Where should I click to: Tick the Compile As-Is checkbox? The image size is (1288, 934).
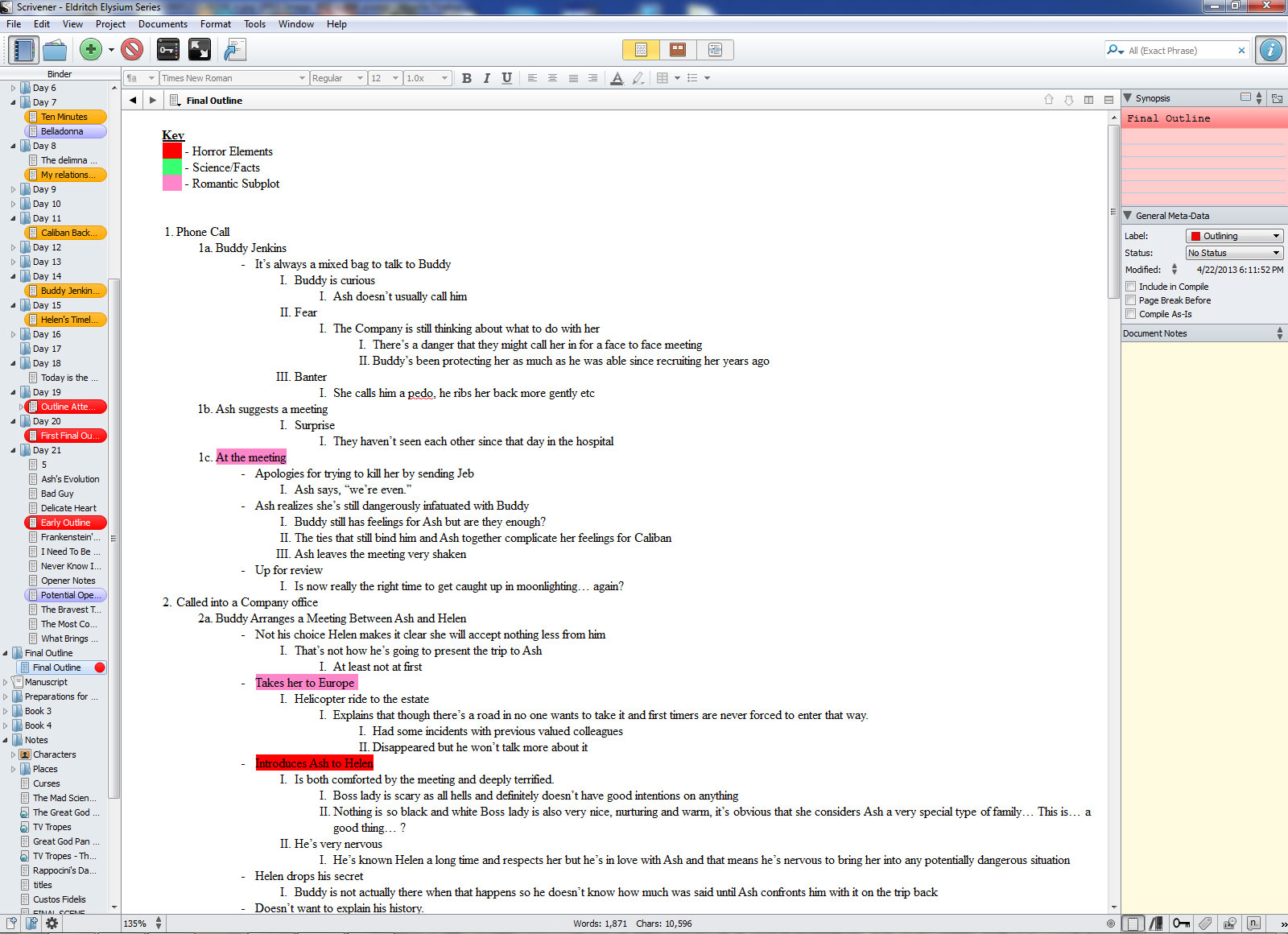tap(1131, 314)
